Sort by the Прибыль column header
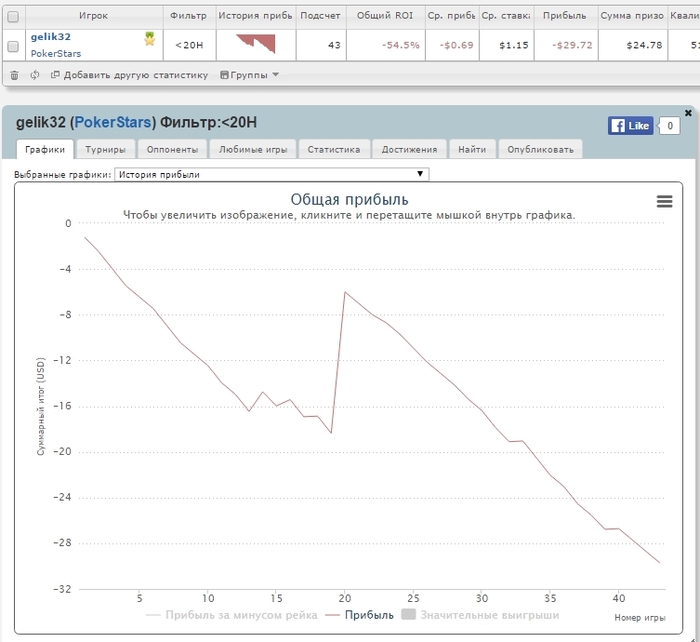This screenshot has width=700, height=642. coord(565,16)
